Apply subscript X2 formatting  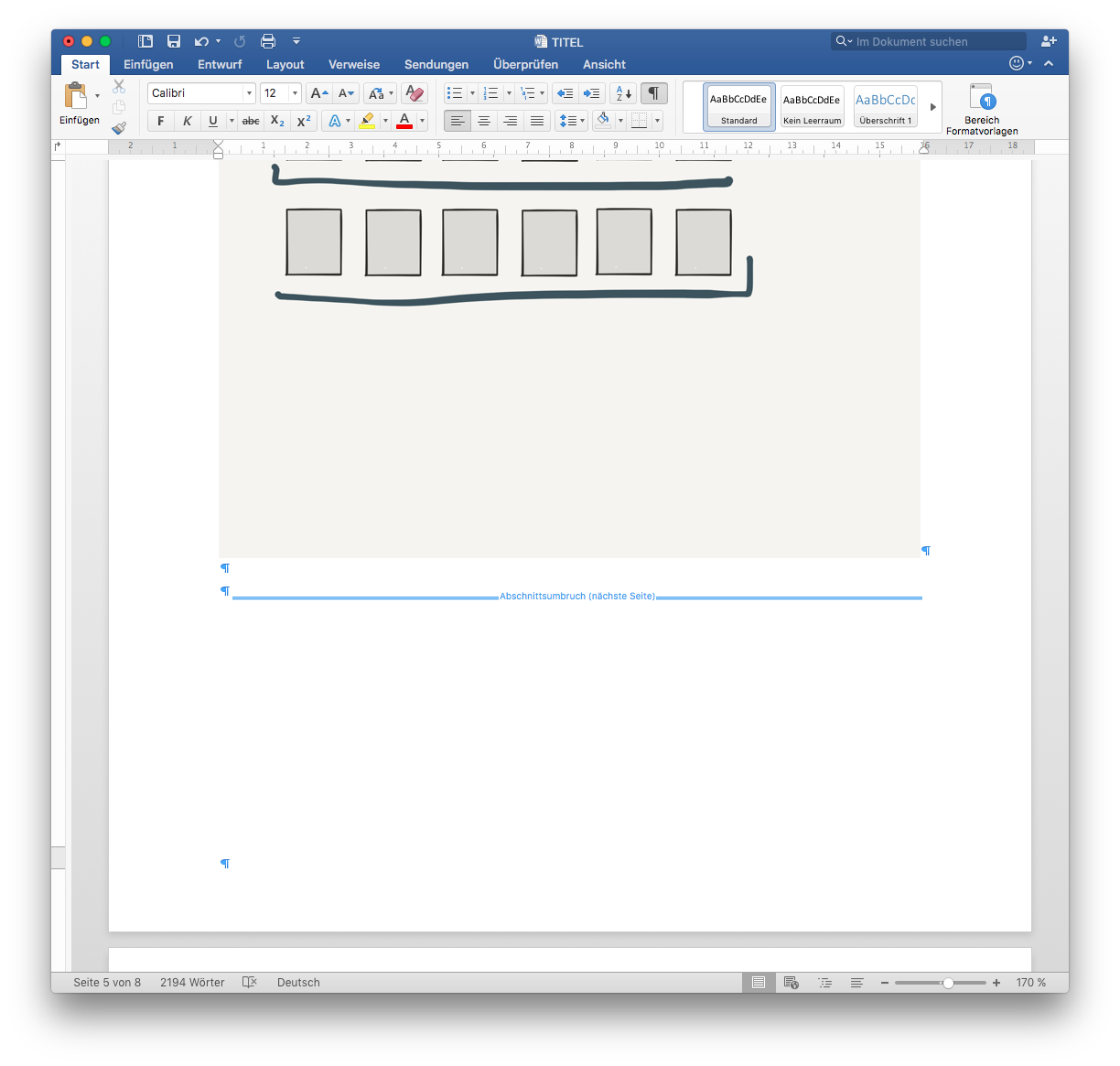click(x=277, y=121)
